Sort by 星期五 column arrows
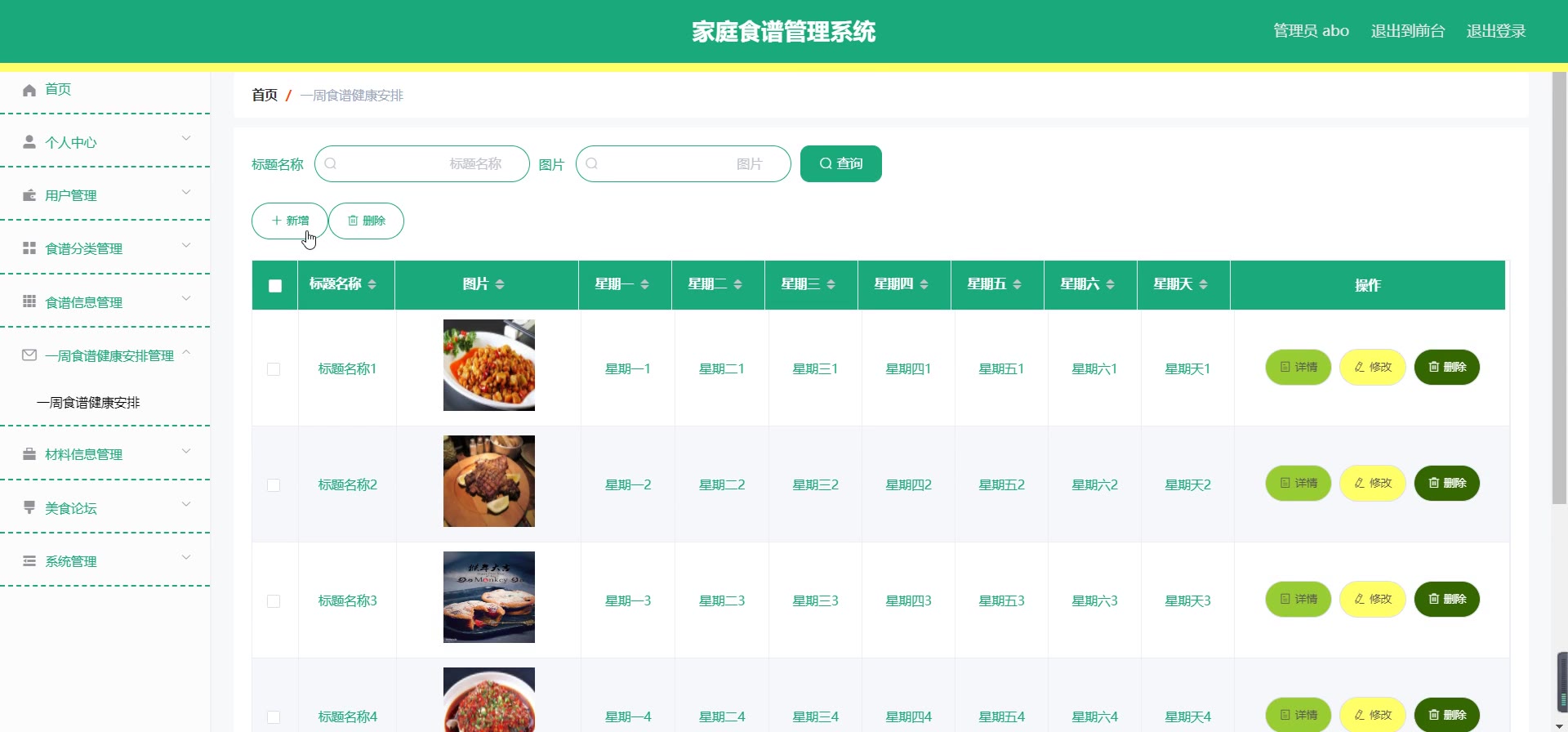The width and height of the screenshot is (1568, 732). click(x=1018, y=284)
